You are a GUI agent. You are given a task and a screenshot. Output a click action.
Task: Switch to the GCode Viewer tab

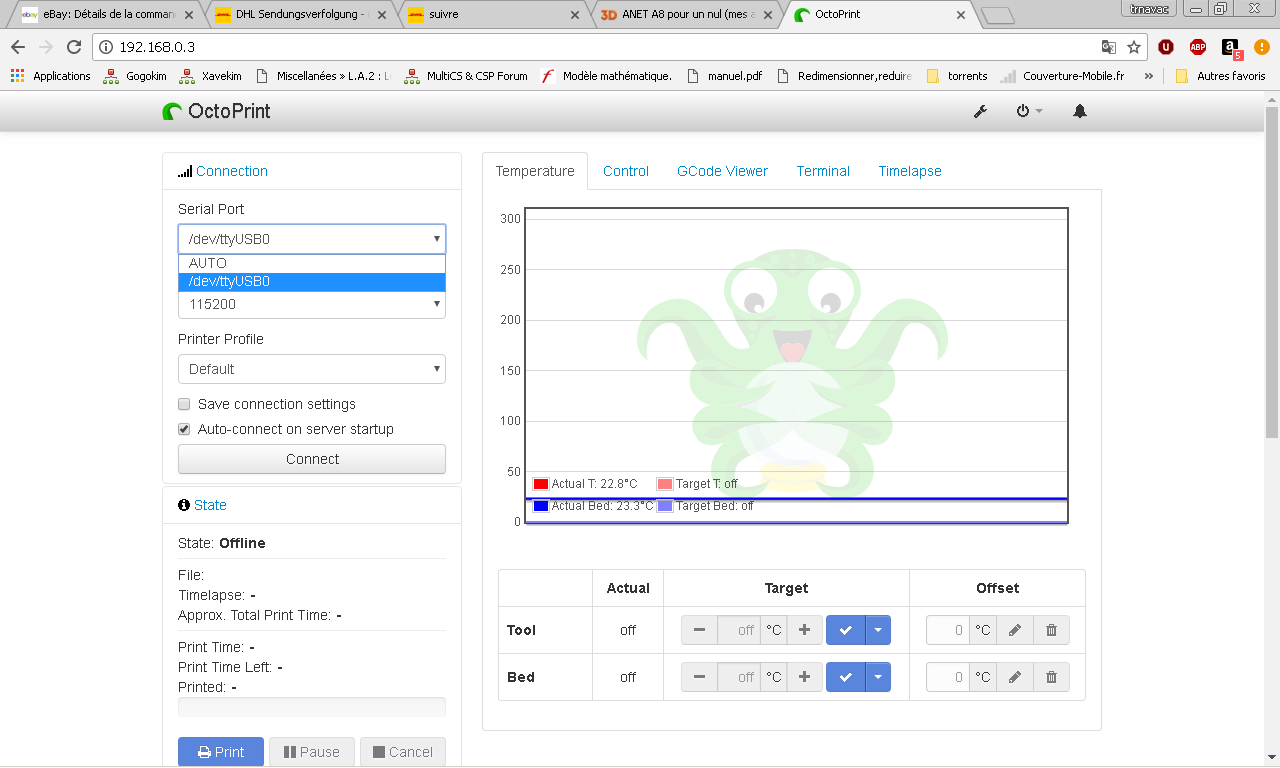click(x=722, y=171)
